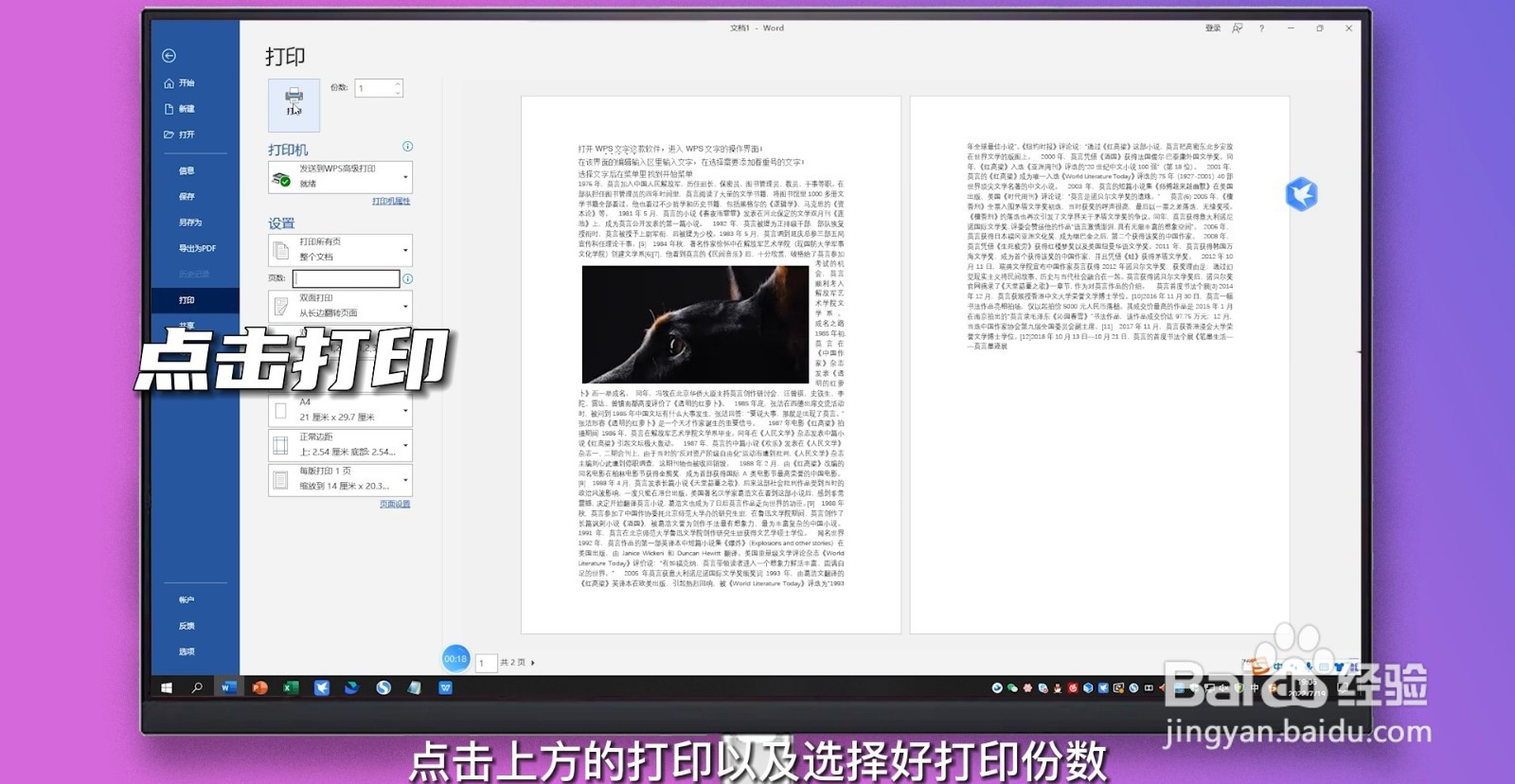
Task: Click the blue cube tray icon
Action: [x=1088, y=688]
